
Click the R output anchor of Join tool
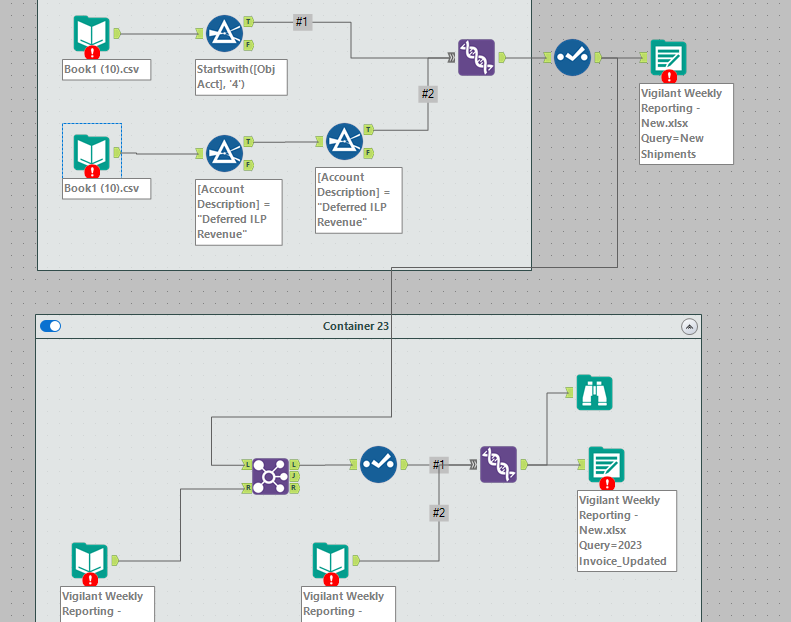(295, 488)
